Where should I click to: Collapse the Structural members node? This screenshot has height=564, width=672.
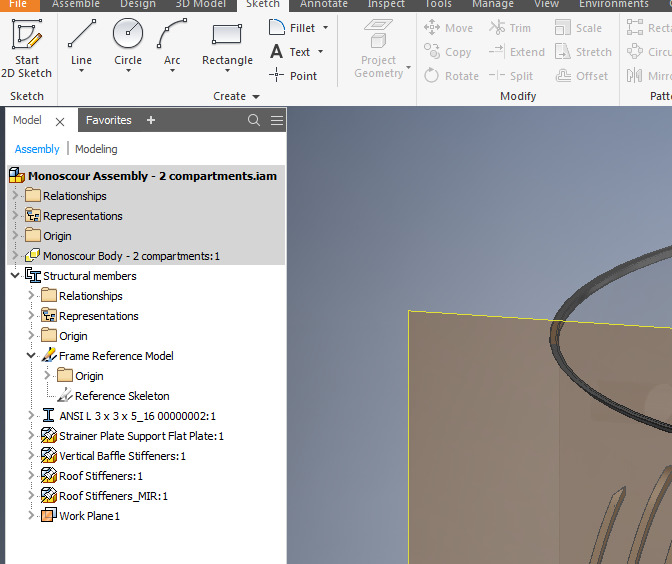point(15,275)
